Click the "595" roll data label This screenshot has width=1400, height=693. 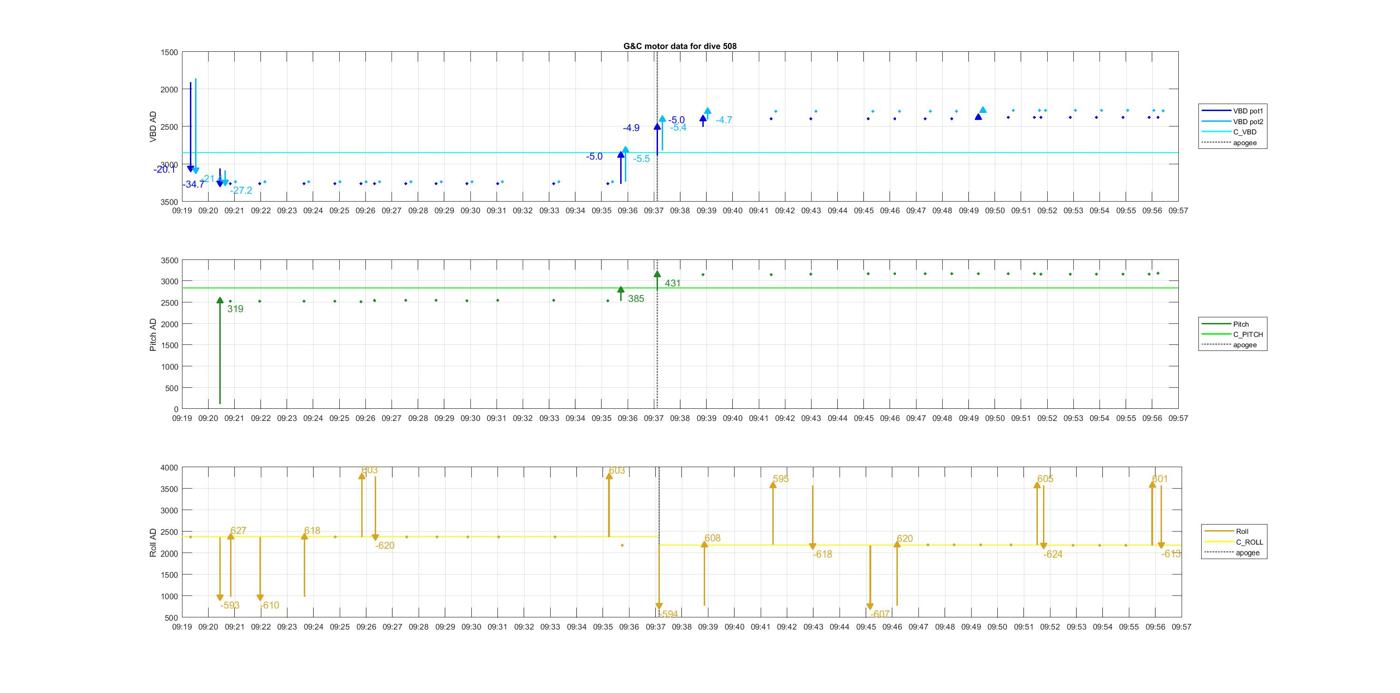coord(781,479)
